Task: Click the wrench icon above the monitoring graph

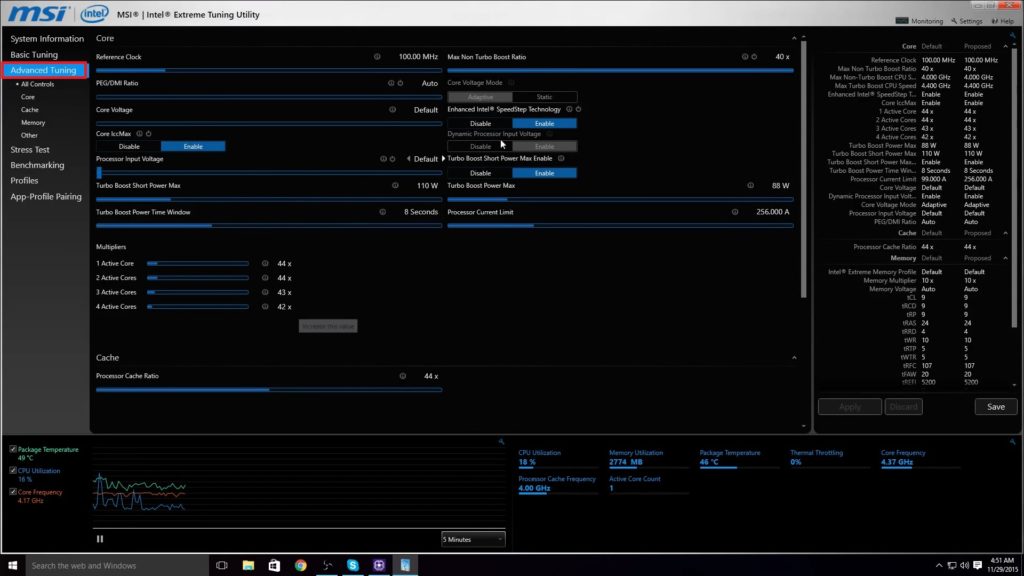Action: tap(502, 442)
